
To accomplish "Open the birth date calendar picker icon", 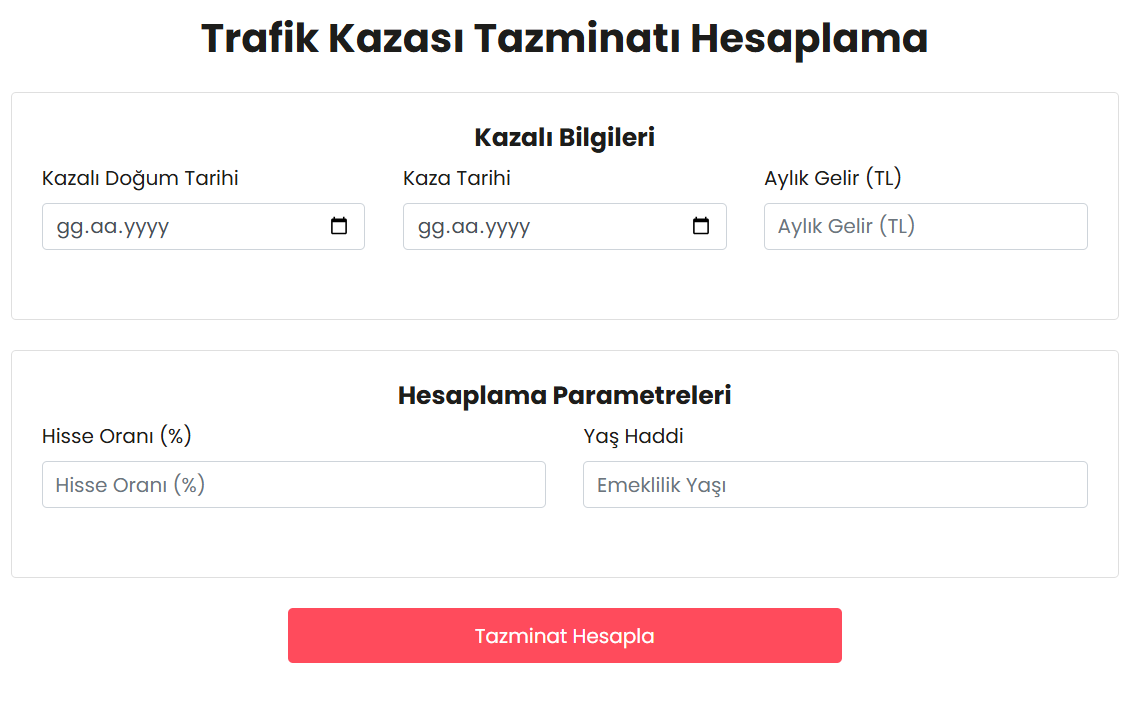I will 339,226.
